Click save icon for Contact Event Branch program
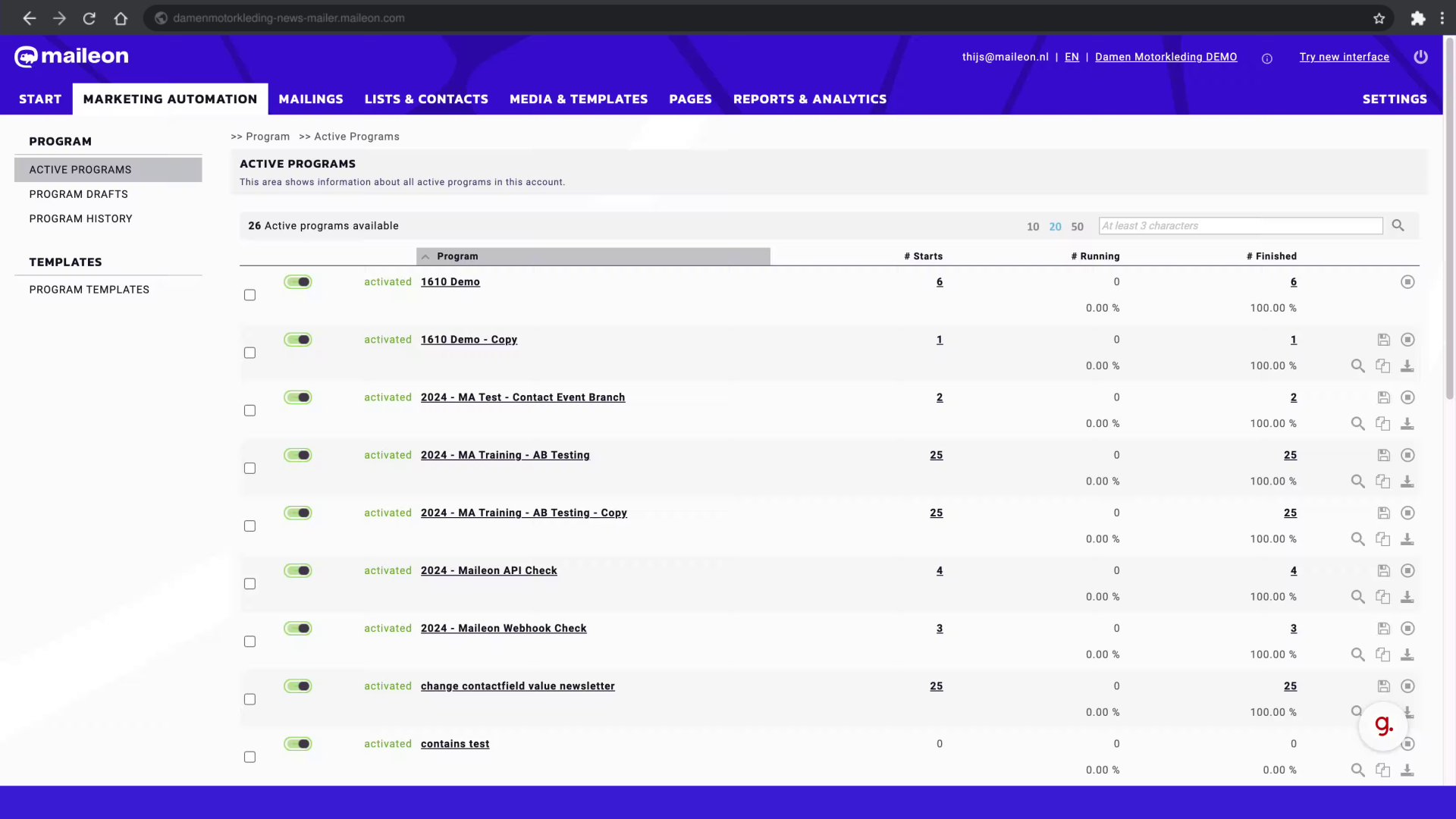Screen dimensions: 1456x819 (1383, 397)
